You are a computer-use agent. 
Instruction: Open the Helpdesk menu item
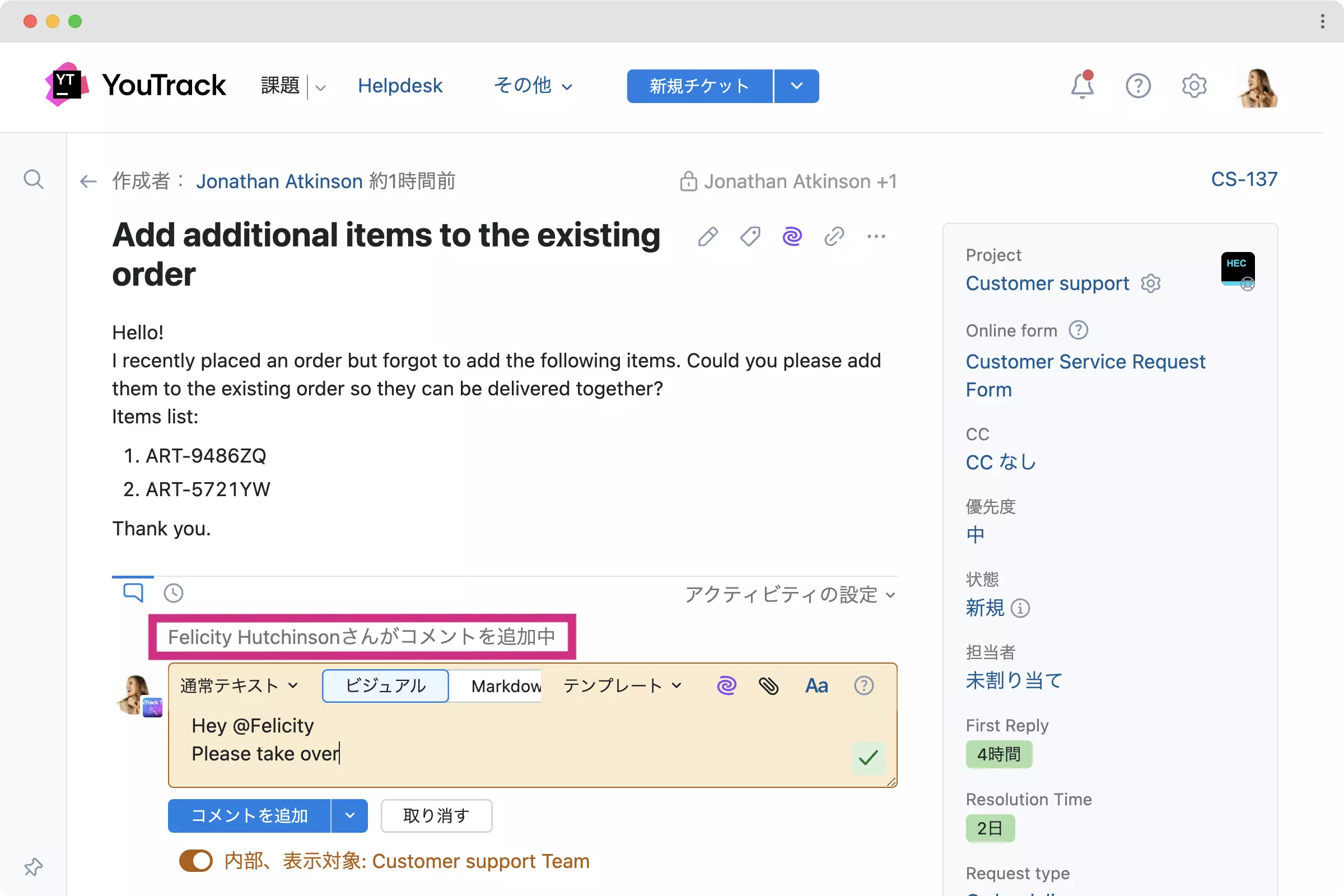399,86
